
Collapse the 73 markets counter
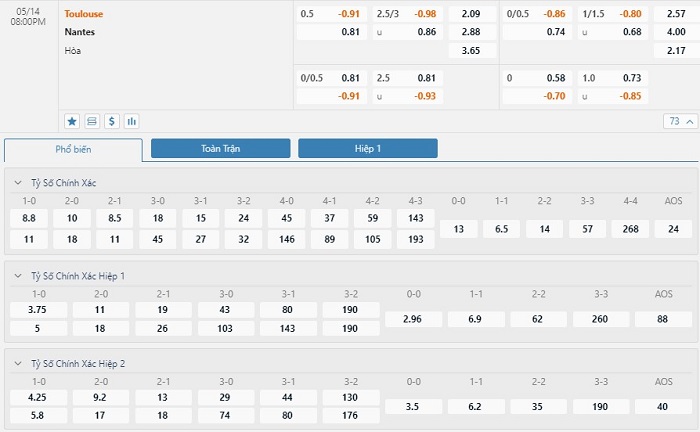[x=681, y=121]
